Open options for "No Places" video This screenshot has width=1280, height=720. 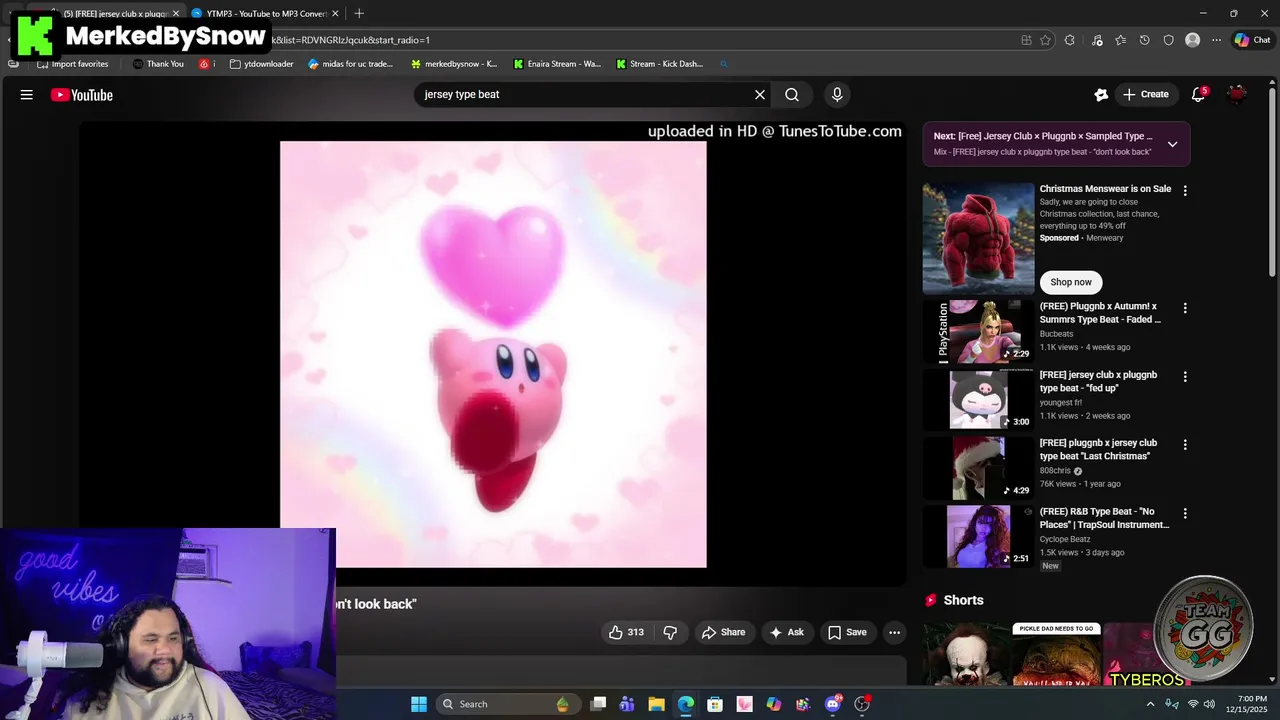click(x=1185, y=513)
